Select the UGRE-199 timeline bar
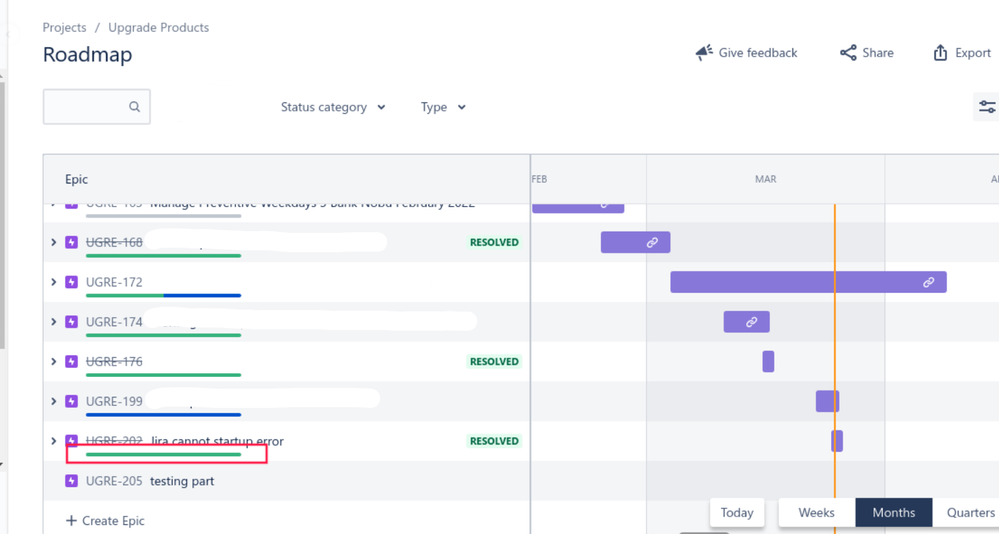The height and width of the screenshot is (534, 999). [828, 401]
